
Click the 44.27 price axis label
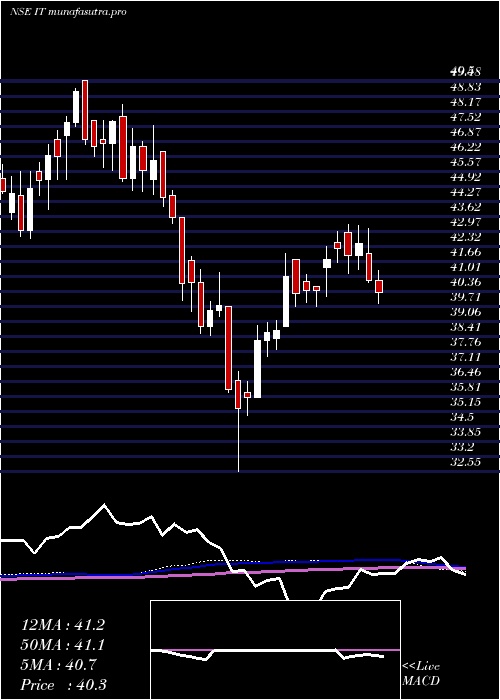tap(465, 192)
